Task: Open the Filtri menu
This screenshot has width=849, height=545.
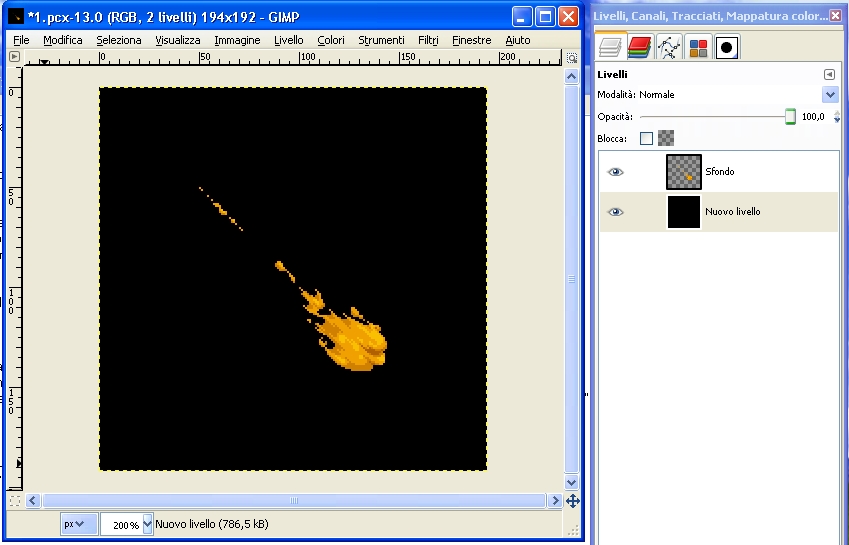Action: coord(428,40)
